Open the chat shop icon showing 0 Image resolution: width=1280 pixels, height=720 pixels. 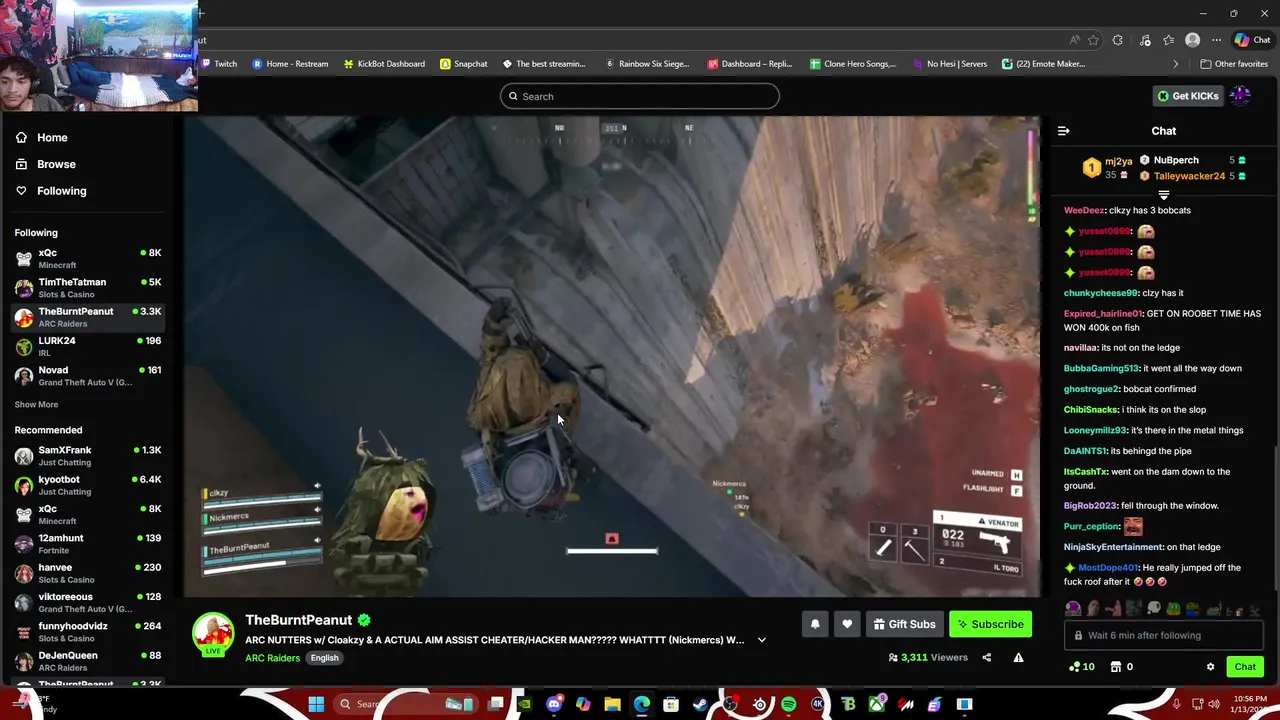point(1122,667)
